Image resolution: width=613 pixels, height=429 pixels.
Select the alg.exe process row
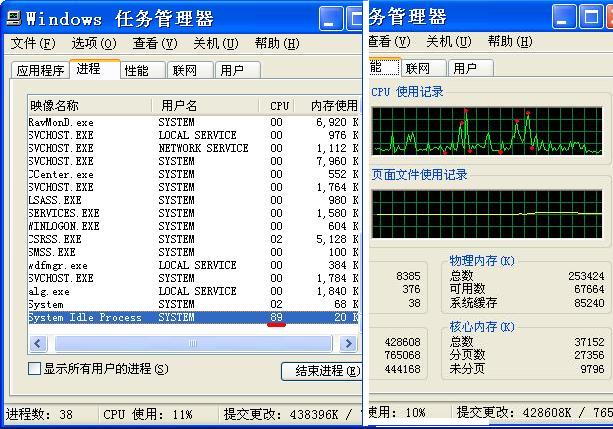pyautogui.click(x=194, y=291)
